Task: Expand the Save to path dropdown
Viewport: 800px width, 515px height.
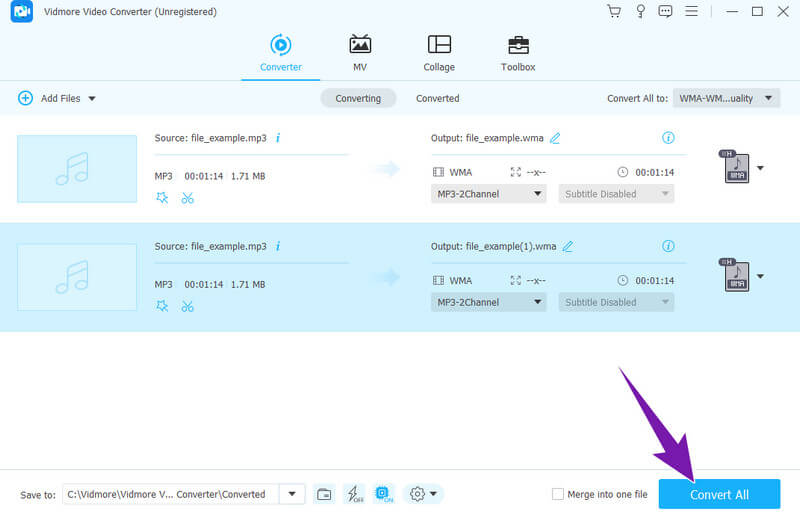Action: click(x=292, y=494)
